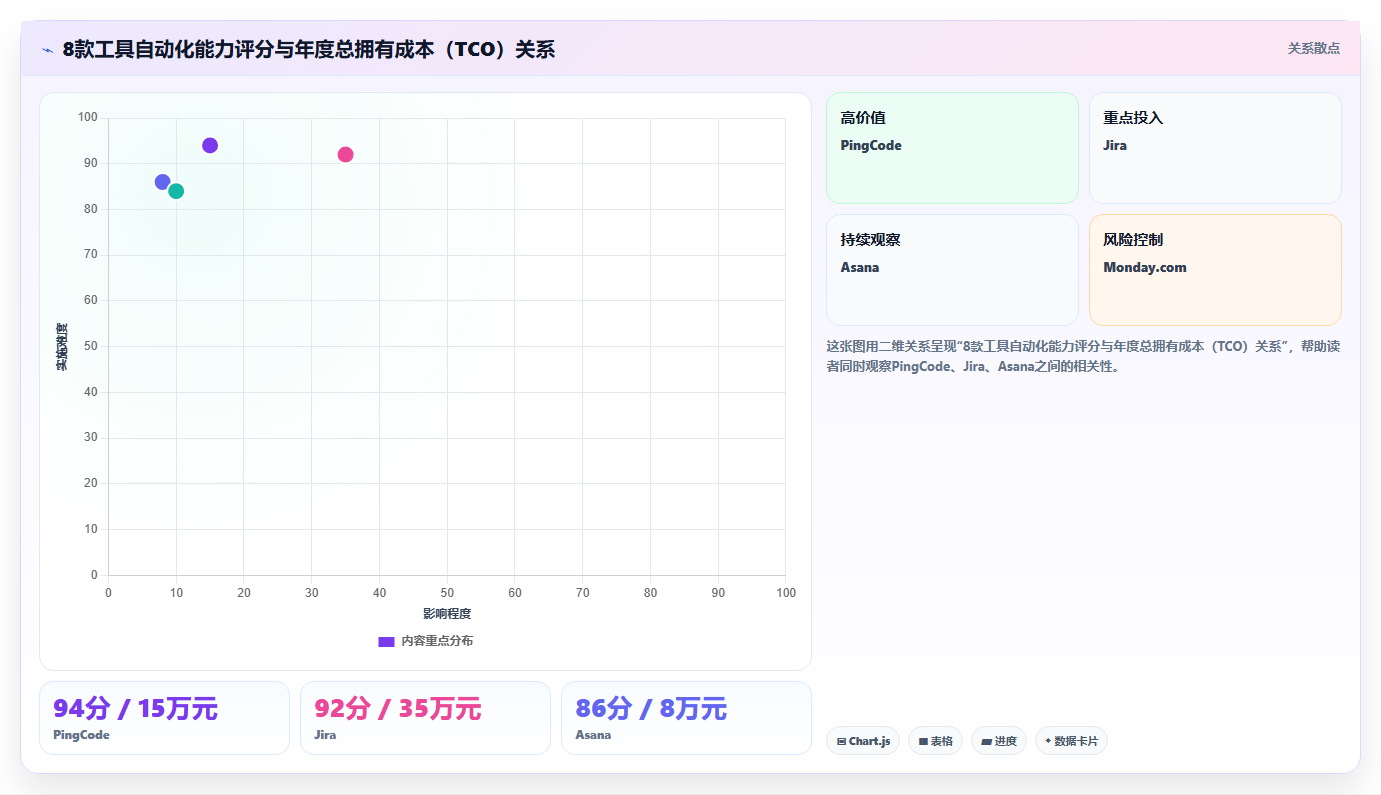Open the 风险控制 Monday.com quadrant card
The width and height of the screenshot is (1381, 795).
1215,270
